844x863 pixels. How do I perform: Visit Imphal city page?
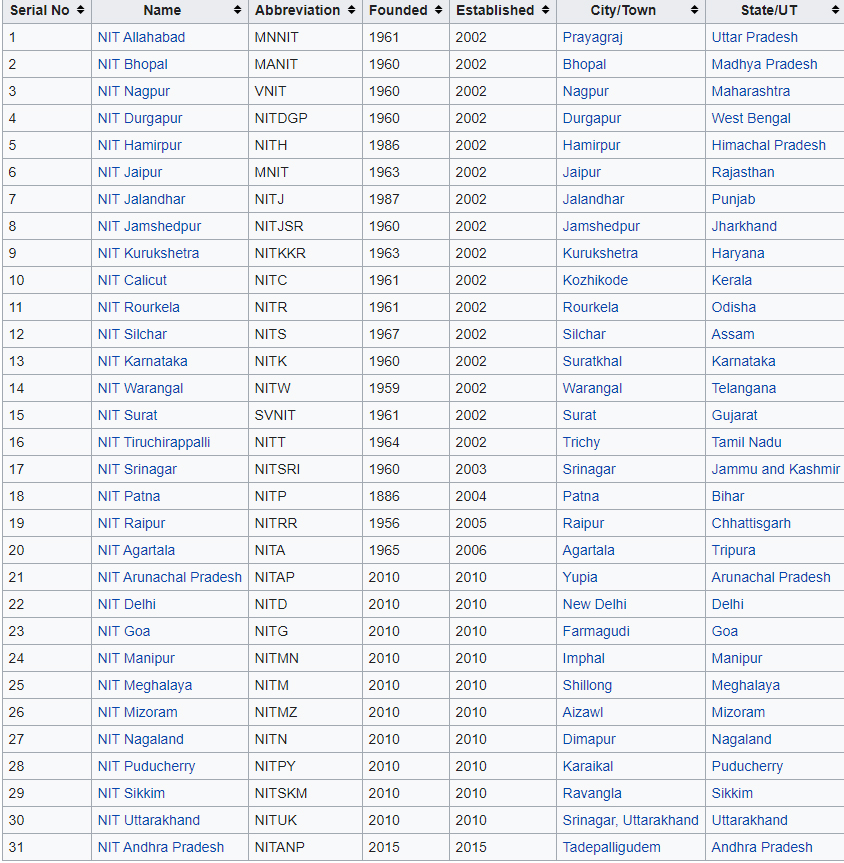pos(584,658)
